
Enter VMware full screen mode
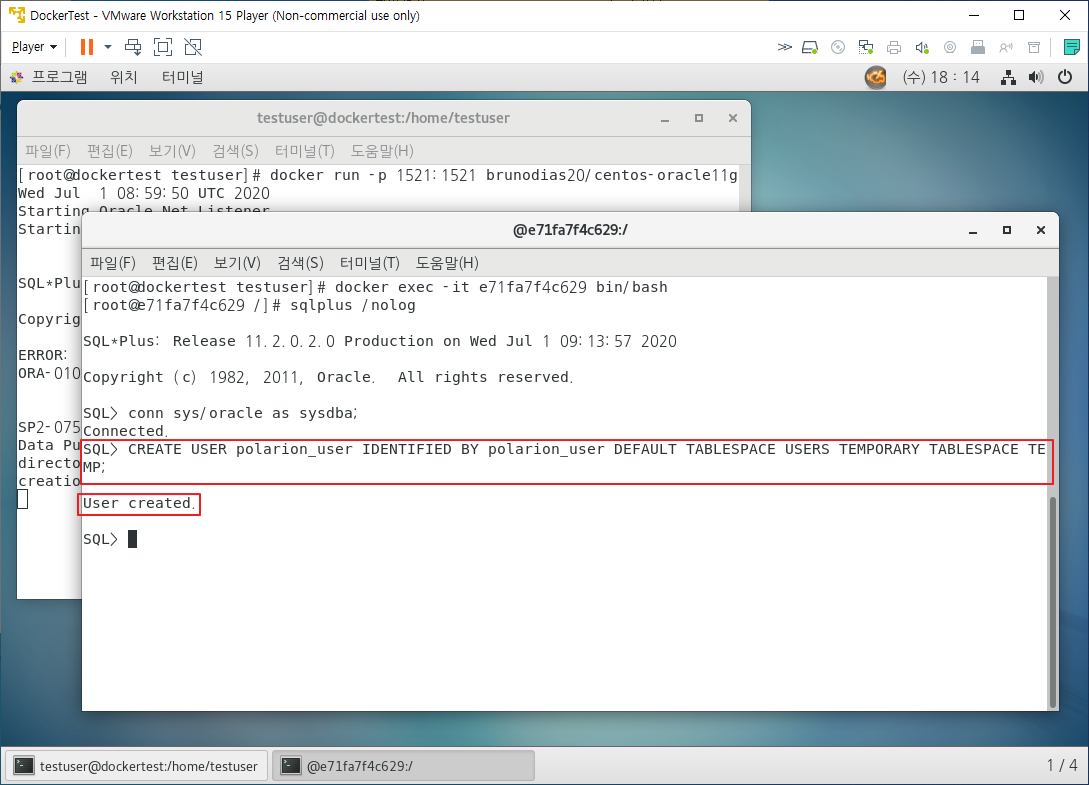pos(163,47)
